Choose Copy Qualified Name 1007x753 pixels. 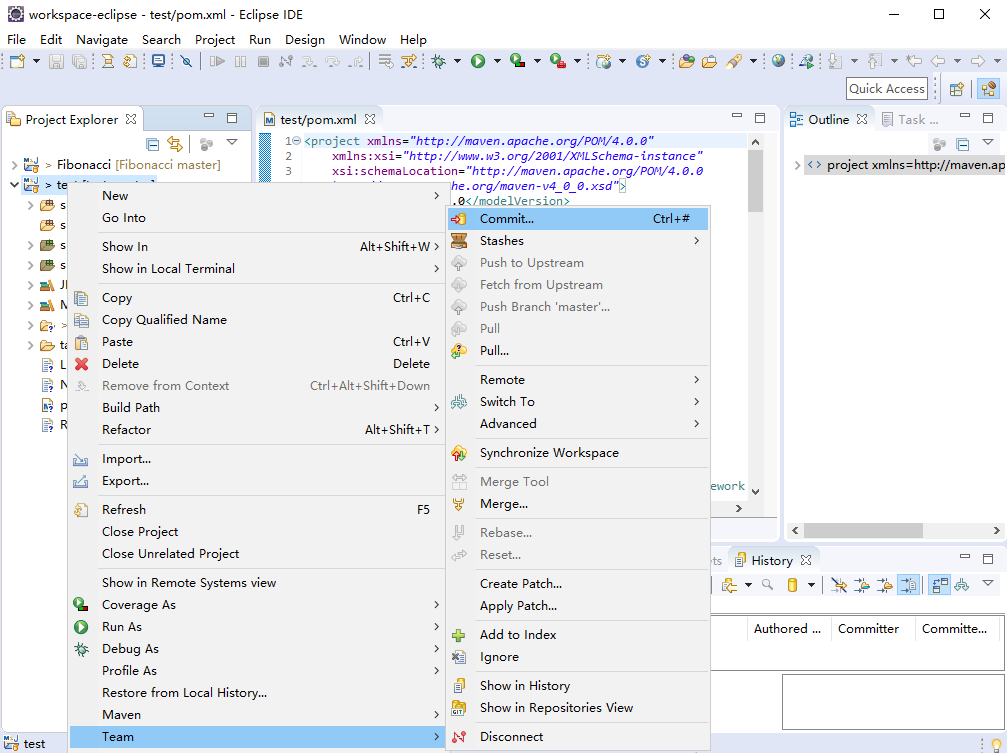[256, 320]
